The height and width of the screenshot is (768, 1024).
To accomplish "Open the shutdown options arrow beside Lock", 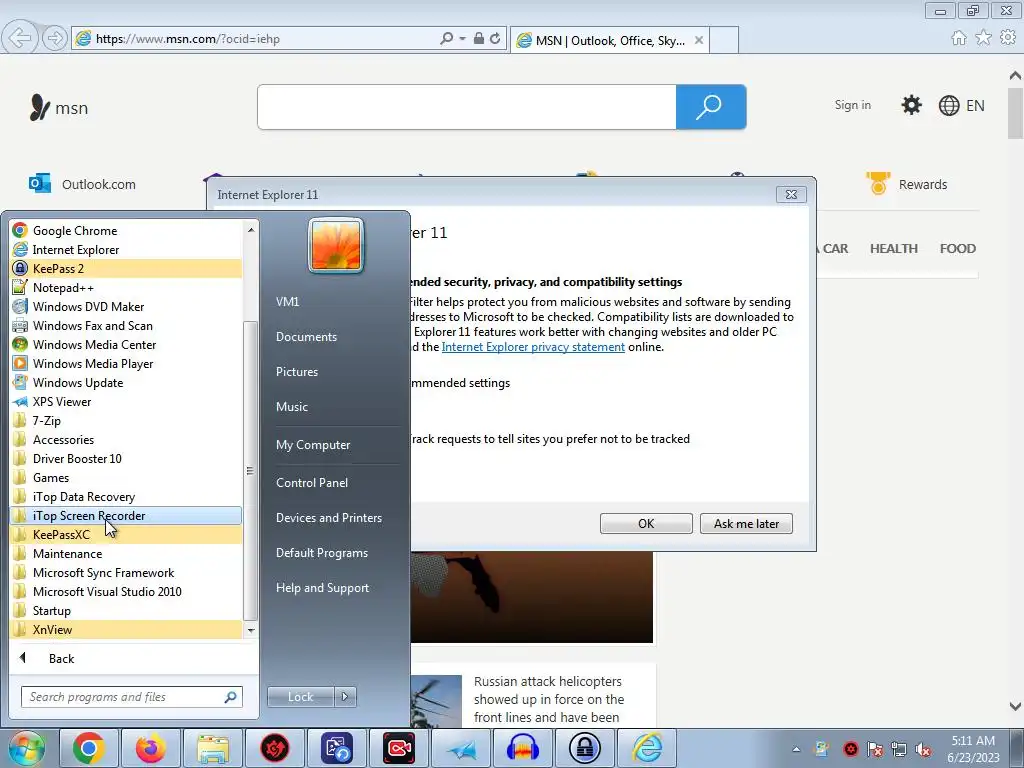I will 345,697.
